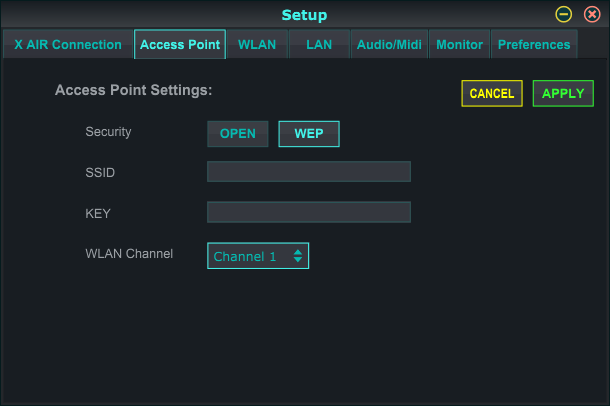Open the WLAN Channel dropdown
The image size is (610, 406).
pos(258,256)
